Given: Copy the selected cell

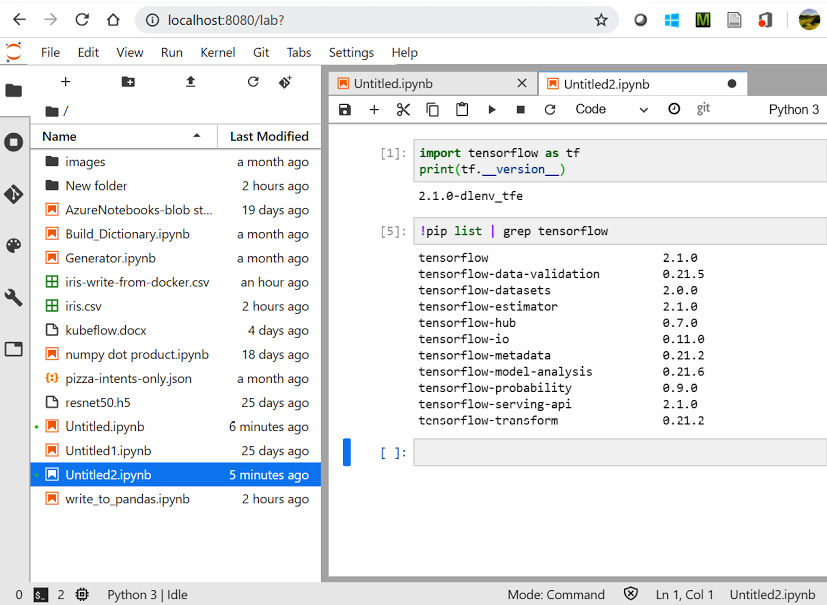Looking at the screenshot, I should 432,109.
